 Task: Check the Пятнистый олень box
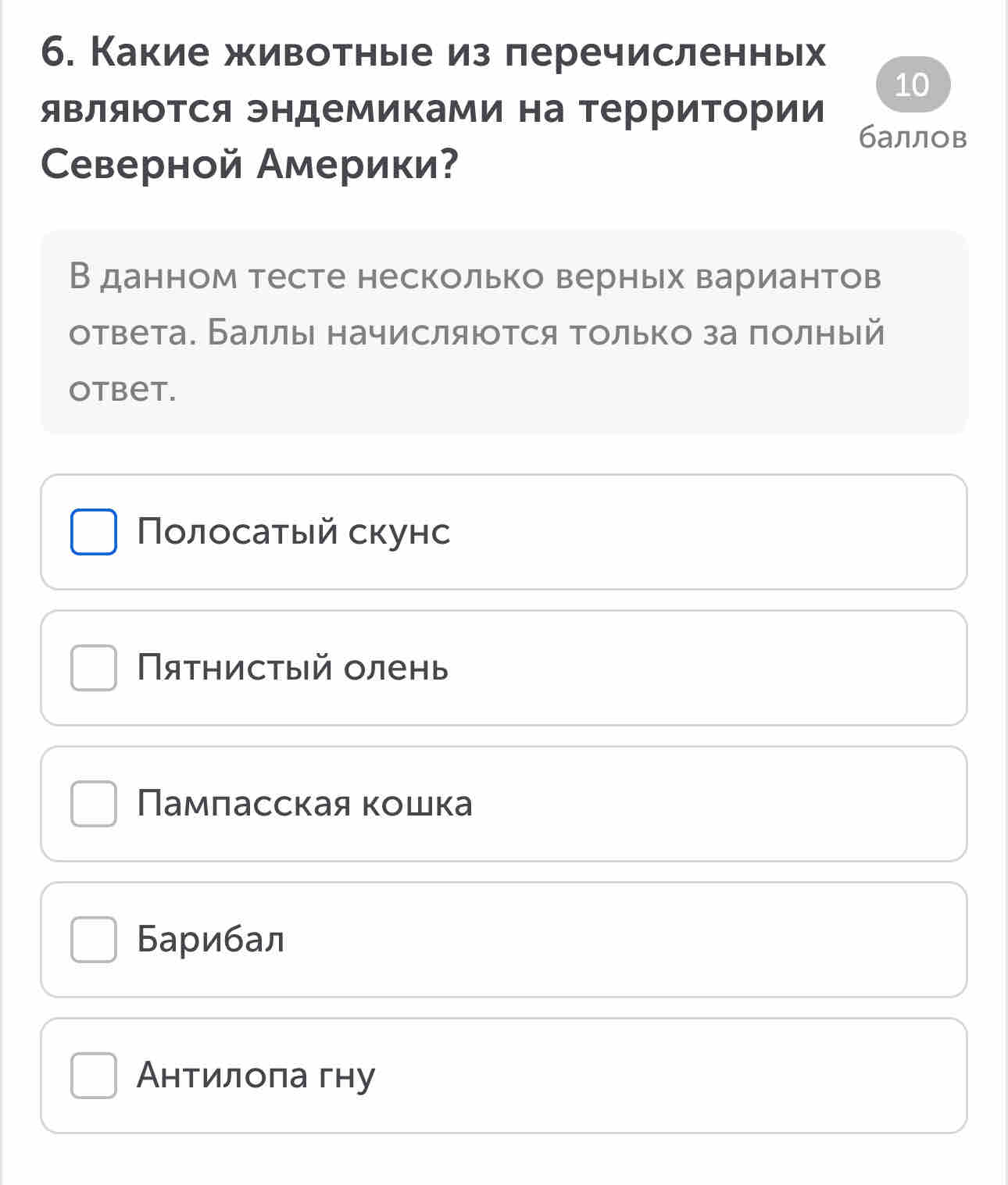(94, 668)
